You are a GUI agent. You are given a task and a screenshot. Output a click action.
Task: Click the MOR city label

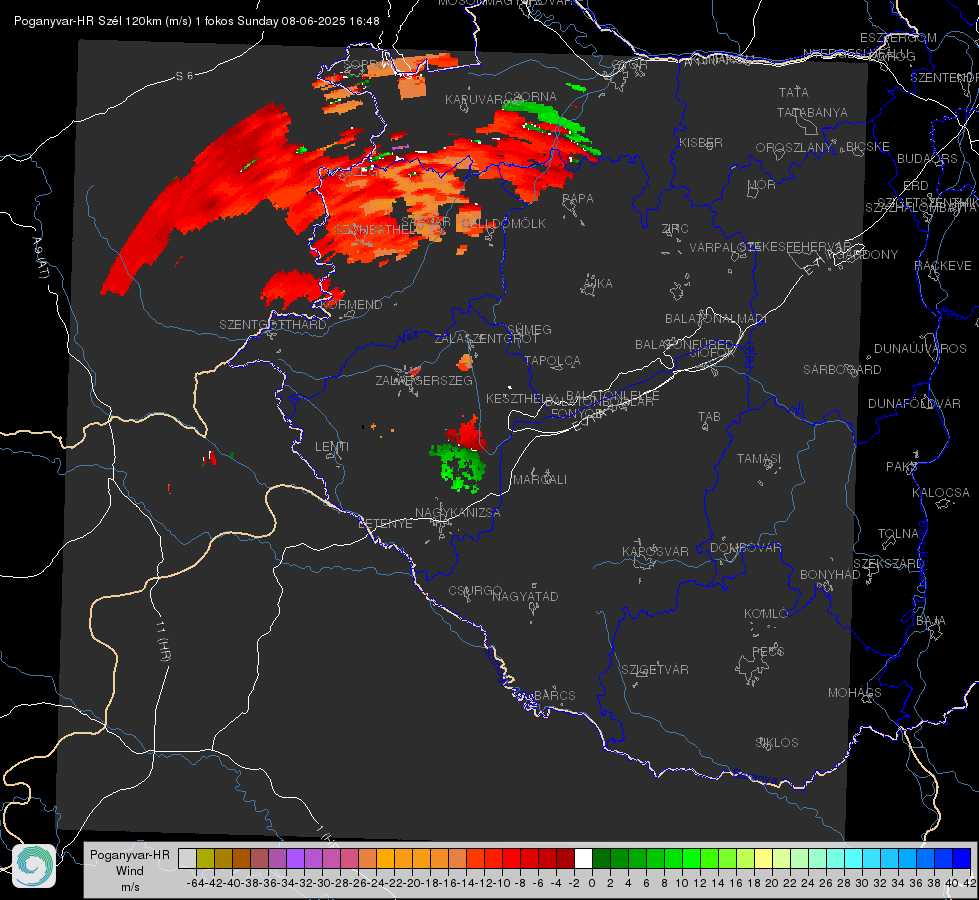click(x=761, y=185)
